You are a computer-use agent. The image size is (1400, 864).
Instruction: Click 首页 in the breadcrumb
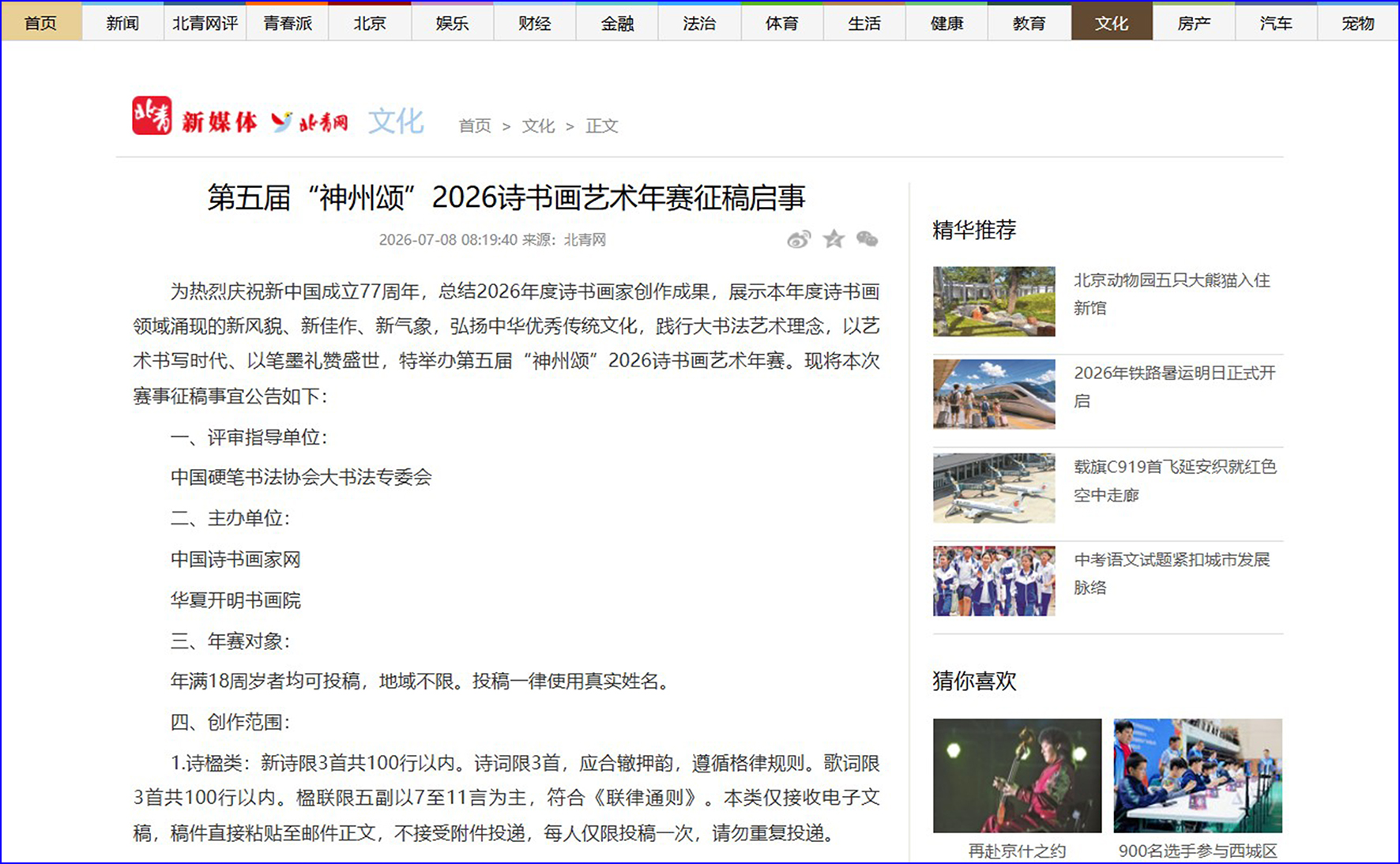(x=475, y=126)
